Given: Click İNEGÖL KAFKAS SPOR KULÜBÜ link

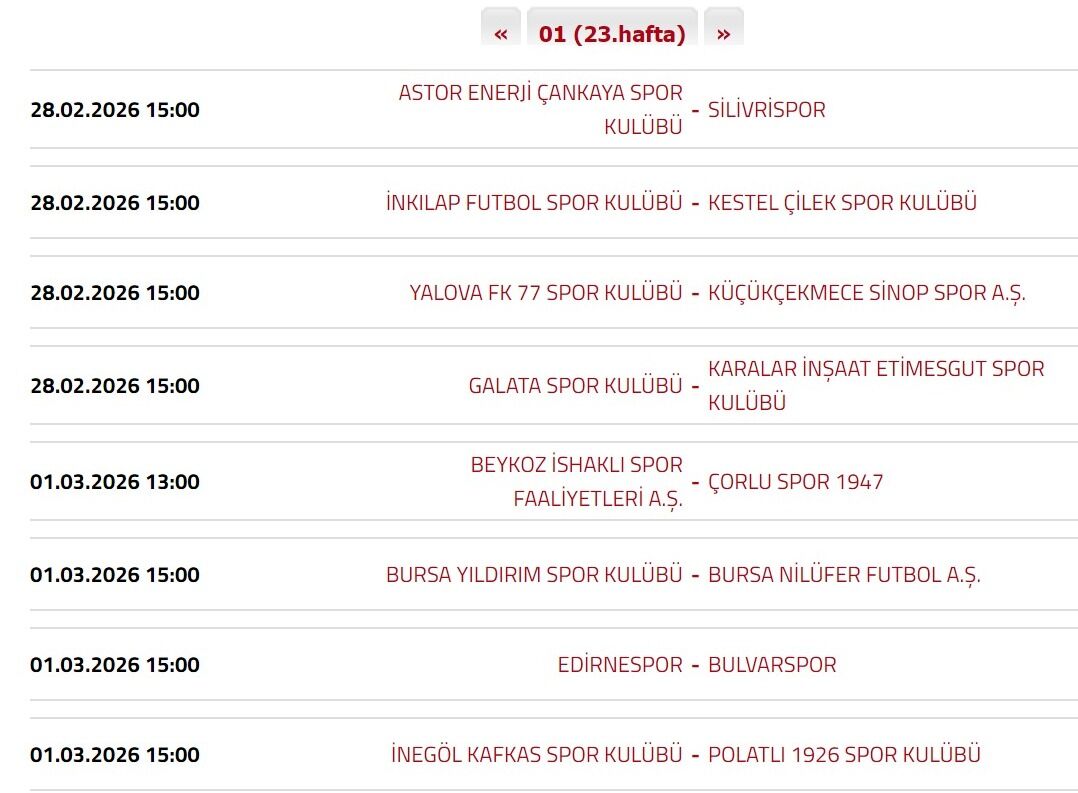Looking at the screenshot, I should 537,755.
